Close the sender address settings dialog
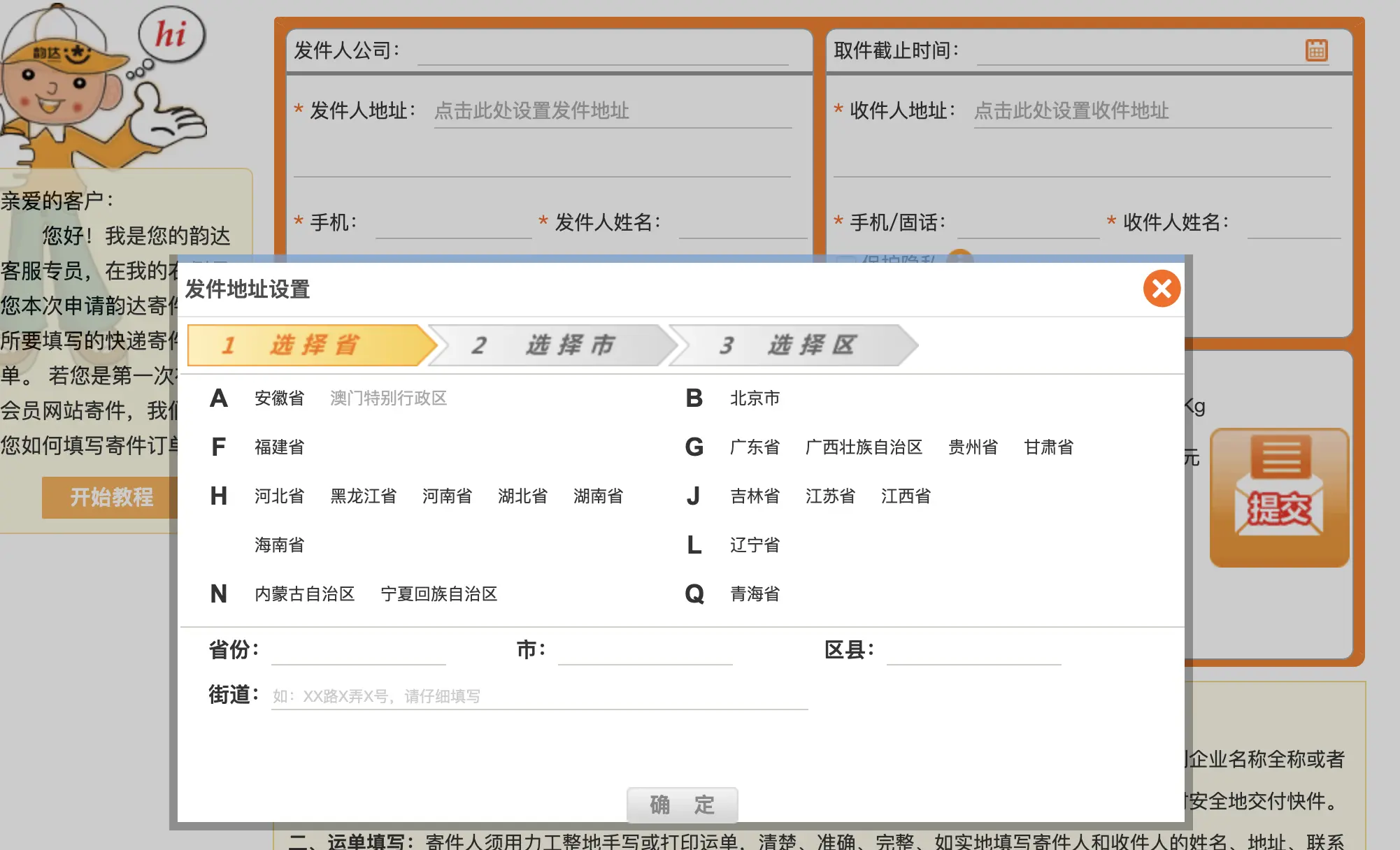The width and height of the screenshot is (1400, 850). [x=1162, y=288]
